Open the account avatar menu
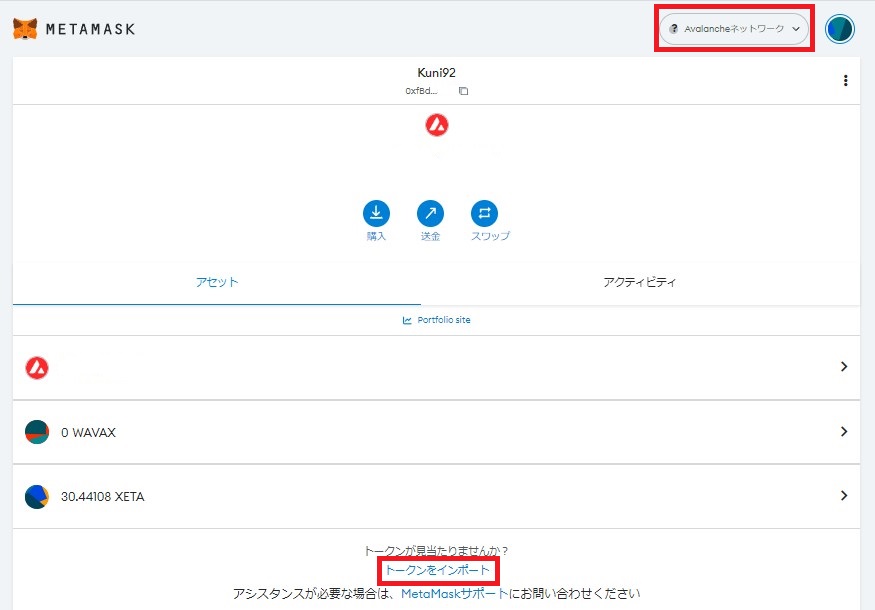Image resolution: width=875 pixels, height=610 pixels. tap(840, 29)
